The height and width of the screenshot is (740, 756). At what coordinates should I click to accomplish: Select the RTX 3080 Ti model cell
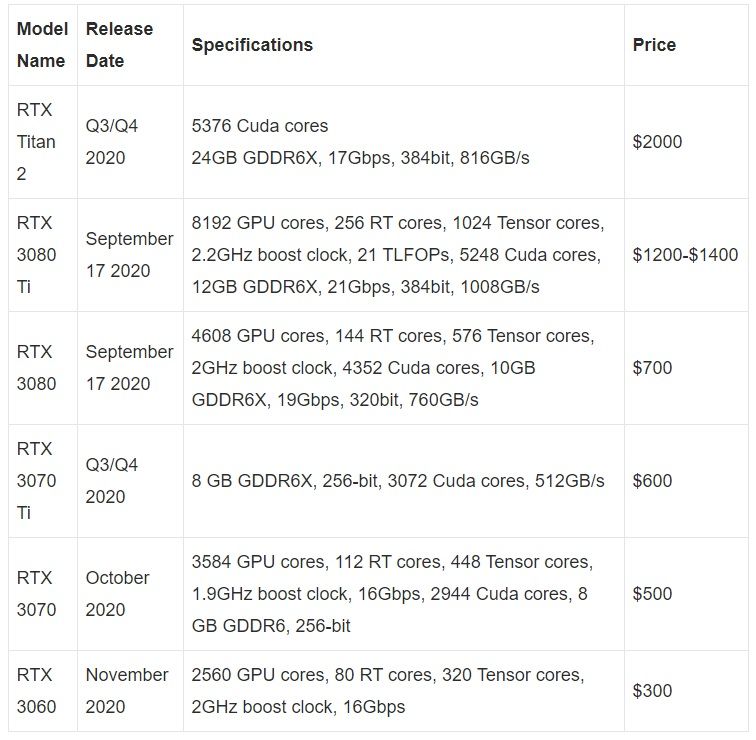point(36,255)
